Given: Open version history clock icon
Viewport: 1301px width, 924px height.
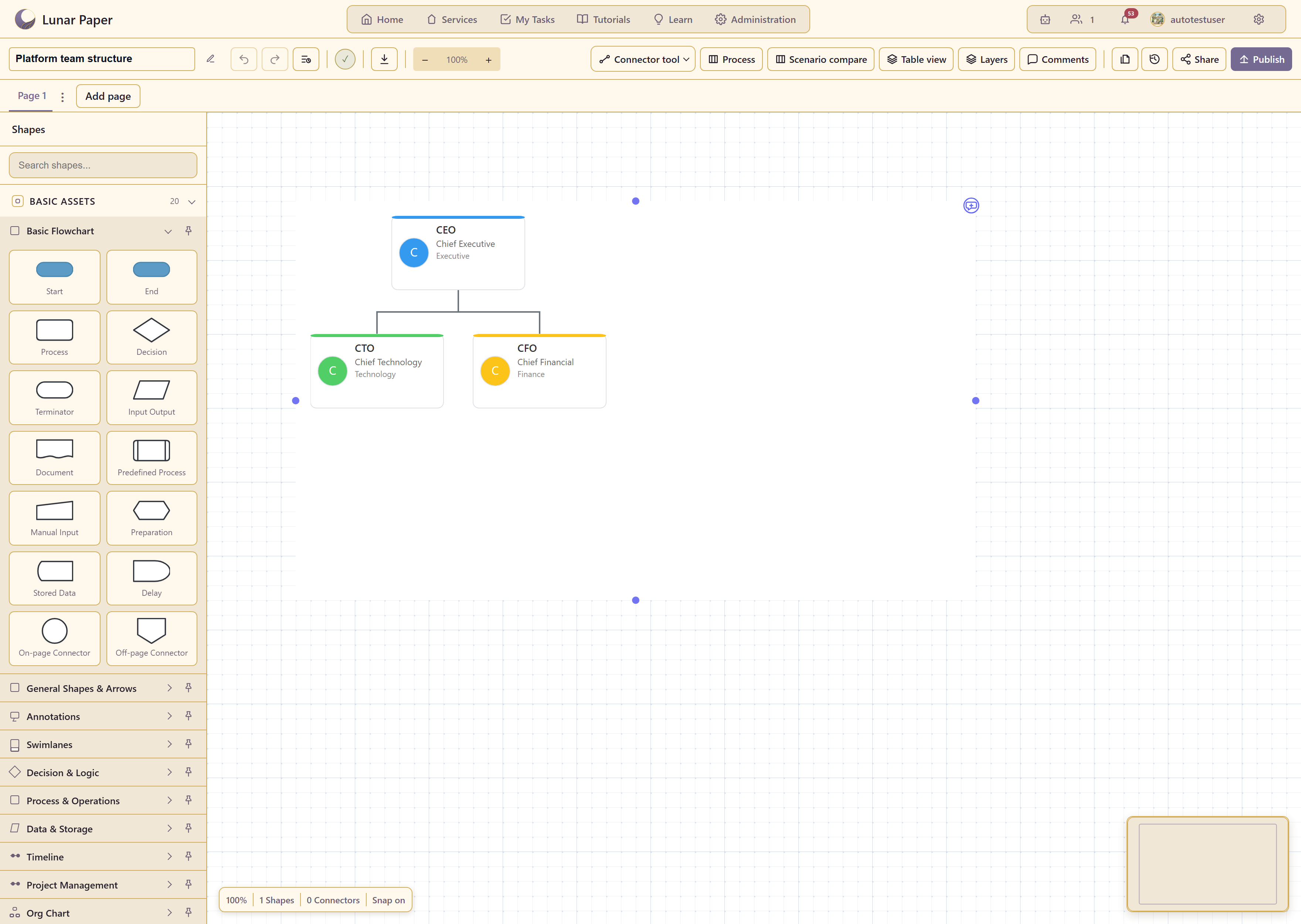Looking at the screenshot, I should (x=1155, y=59).
